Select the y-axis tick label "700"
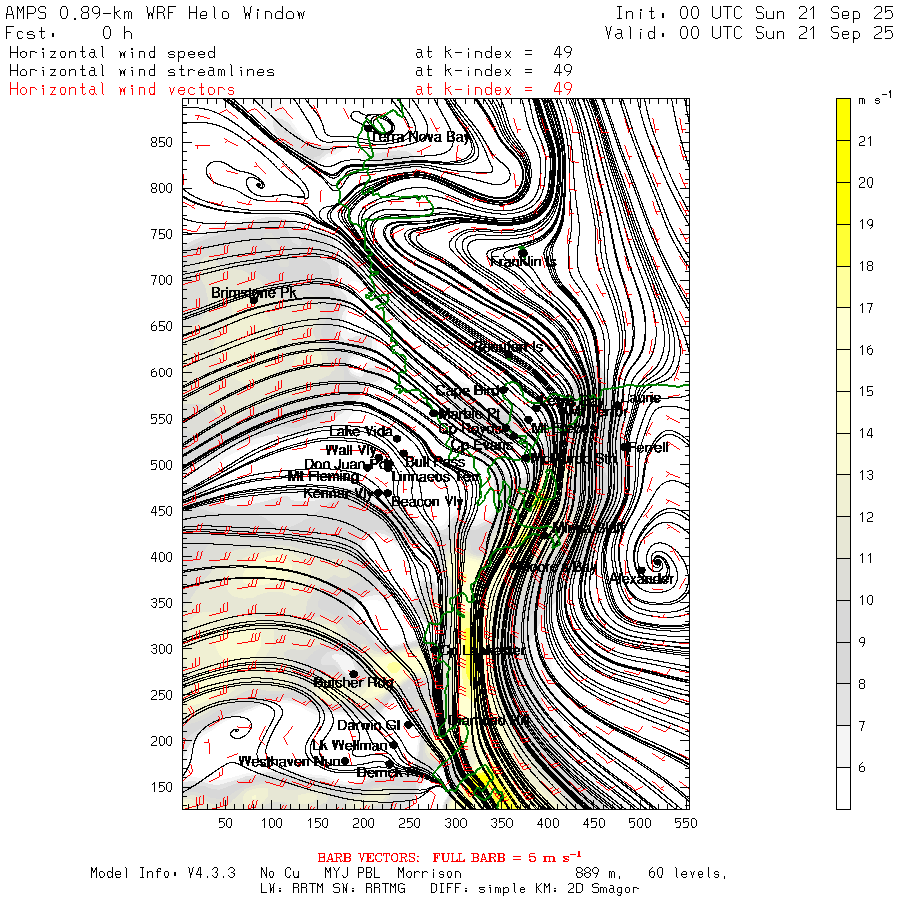 pos(161,281)
